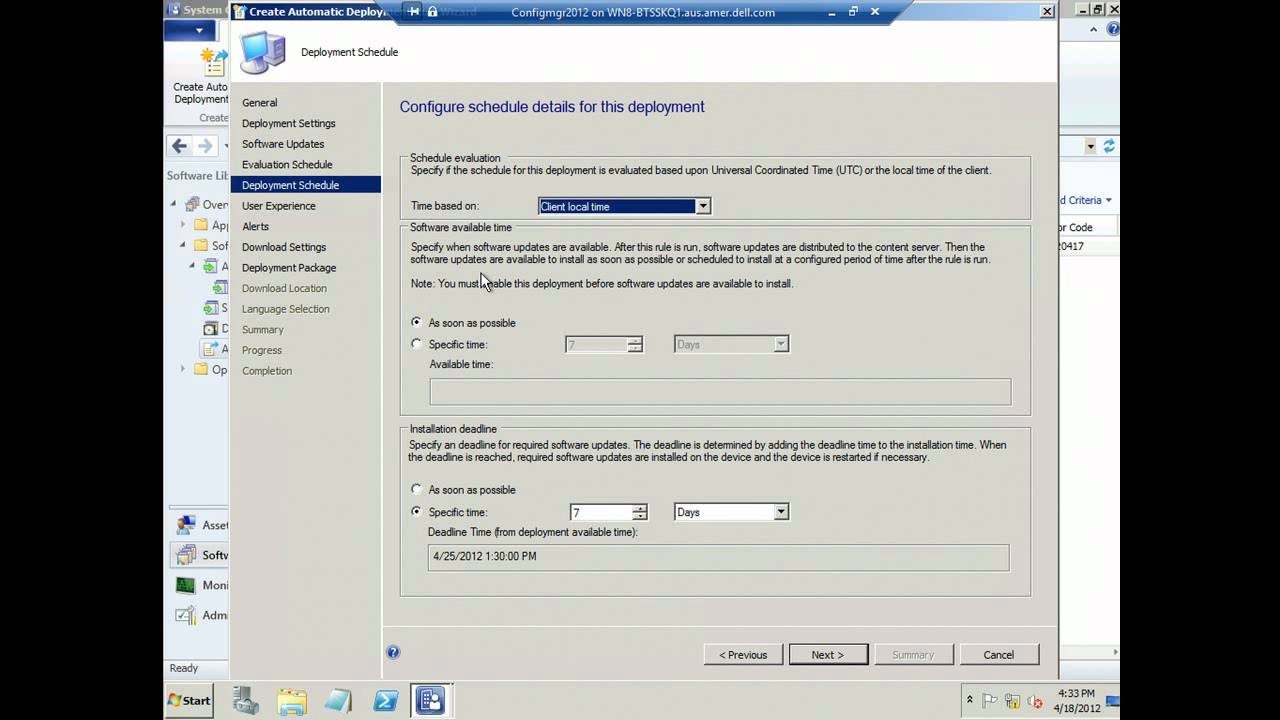The image size is (1280, 720).
Task: Click the Previous button
Action: click(743, 655)
